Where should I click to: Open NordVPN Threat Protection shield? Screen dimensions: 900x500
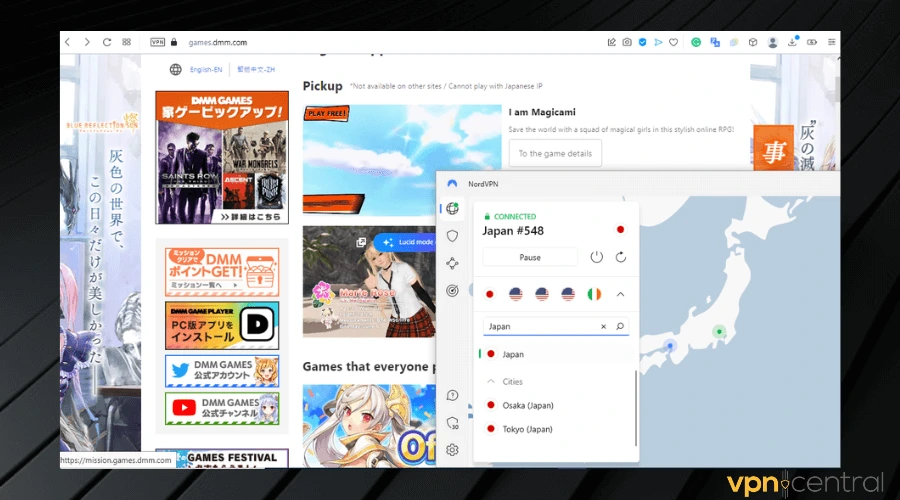coord(452,236)
